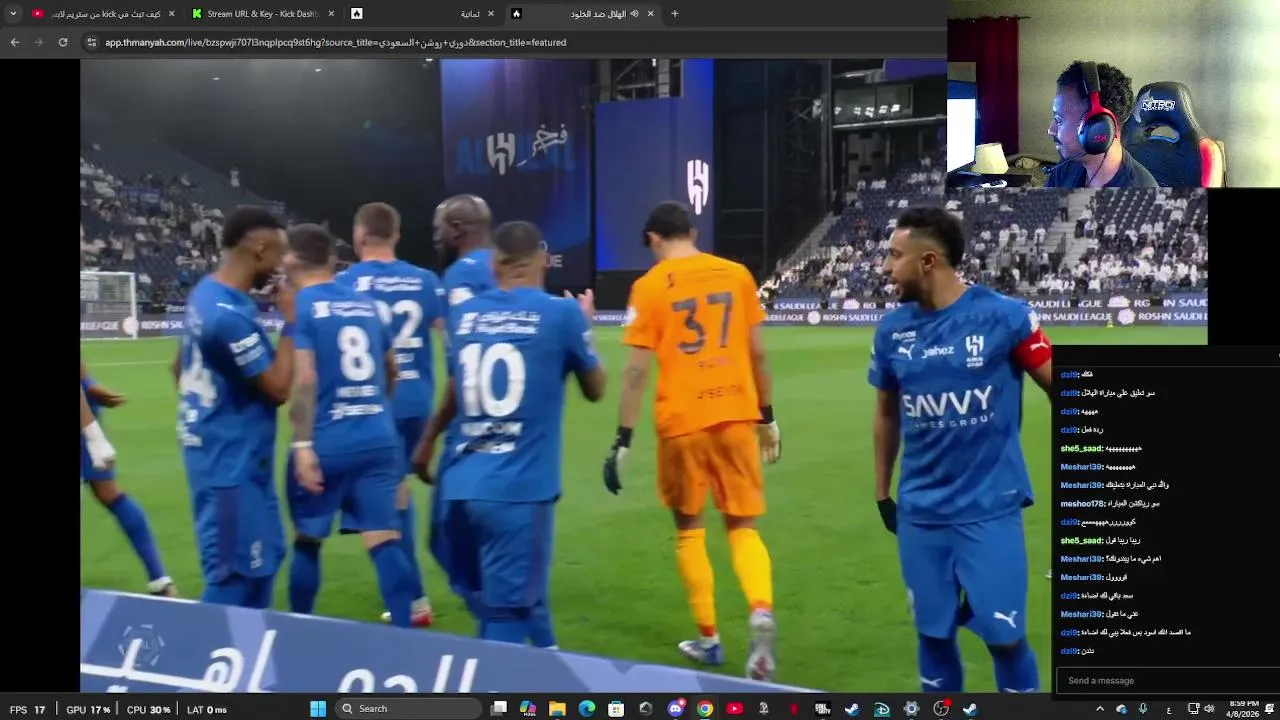Screen dimensions: 1280x720
Task: Open Microsoft Store from the taskbar
Action: click(x=616, y=709)
